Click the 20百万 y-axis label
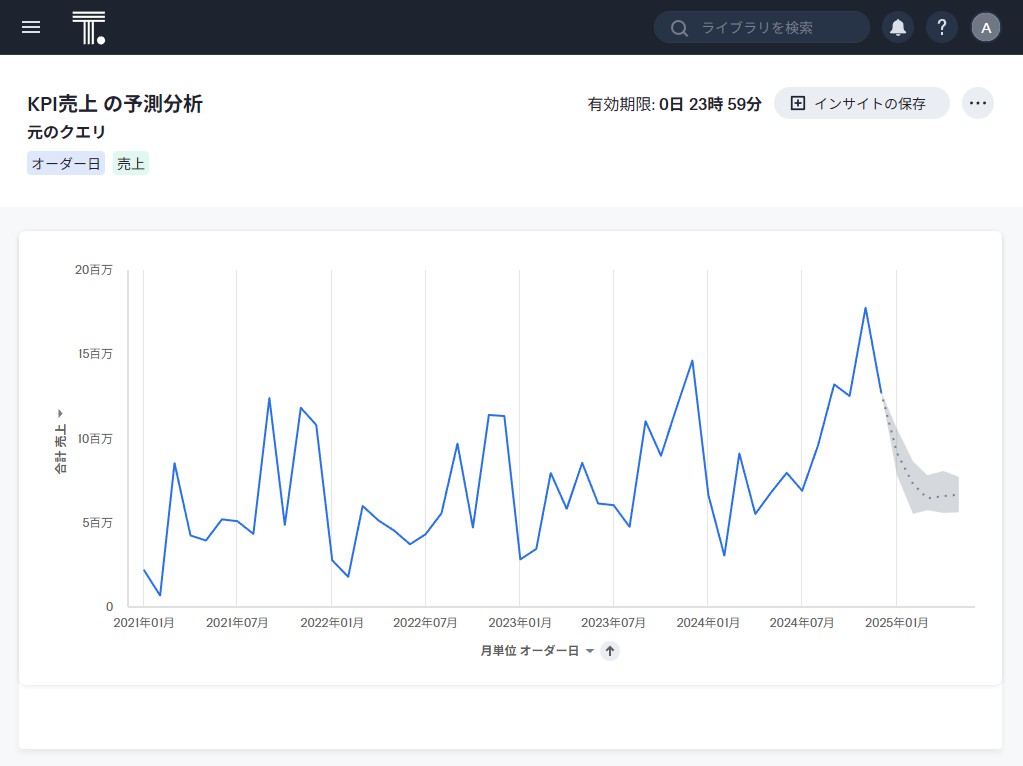 (x=94, y=270)
